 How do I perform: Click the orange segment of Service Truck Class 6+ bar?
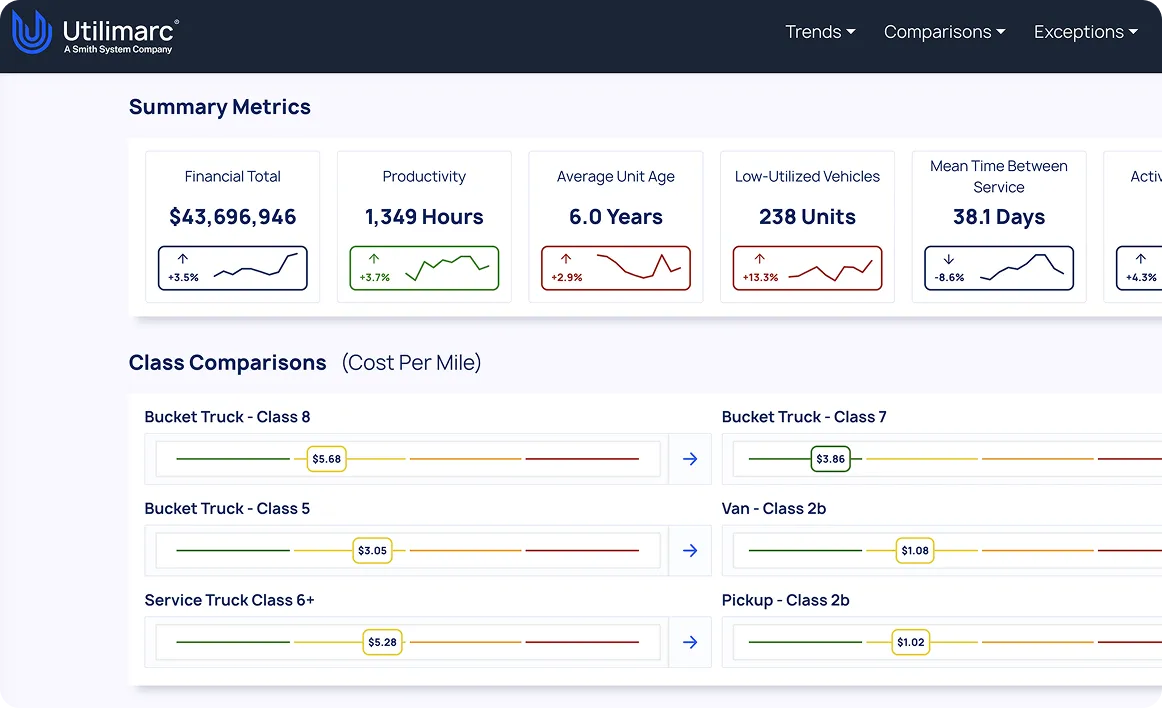point(465,642)
